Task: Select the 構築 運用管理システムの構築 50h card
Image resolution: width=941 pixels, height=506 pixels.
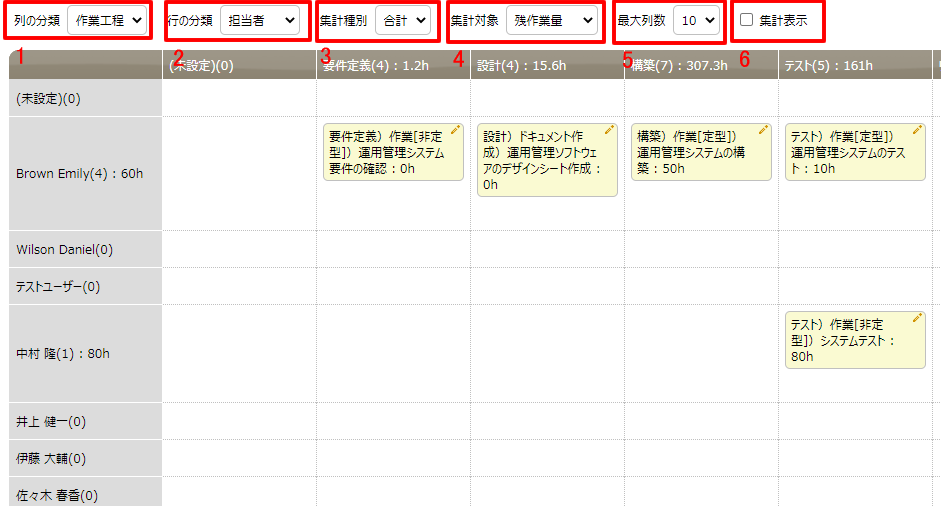Action: [x=701, y=152]
